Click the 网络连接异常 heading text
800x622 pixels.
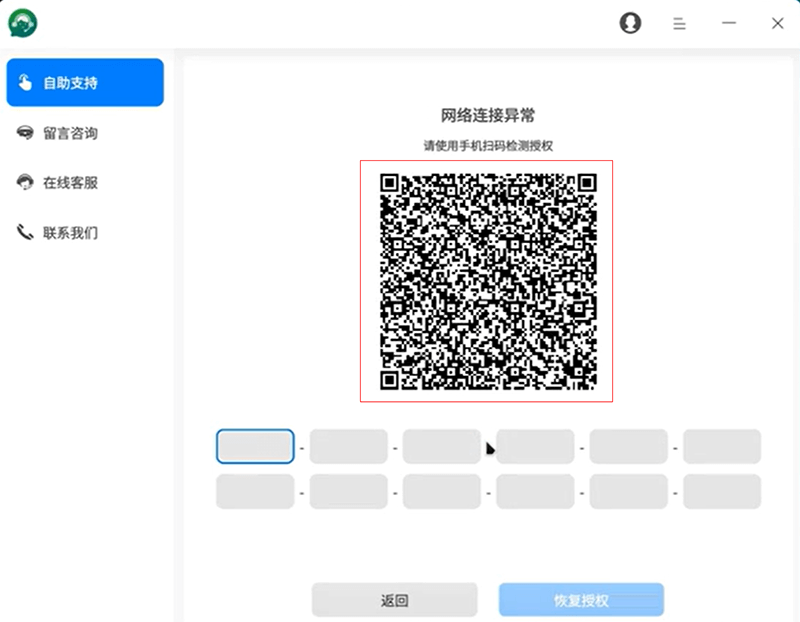487,115
